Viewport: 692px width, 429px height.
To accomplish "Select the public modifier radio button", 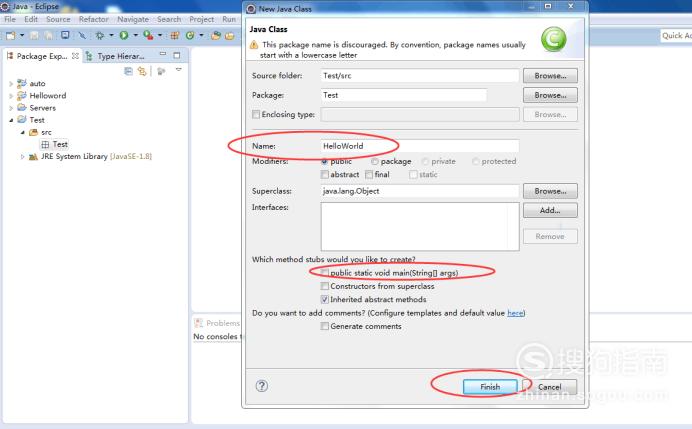I will pyautogui.click(x=325, y=162).
